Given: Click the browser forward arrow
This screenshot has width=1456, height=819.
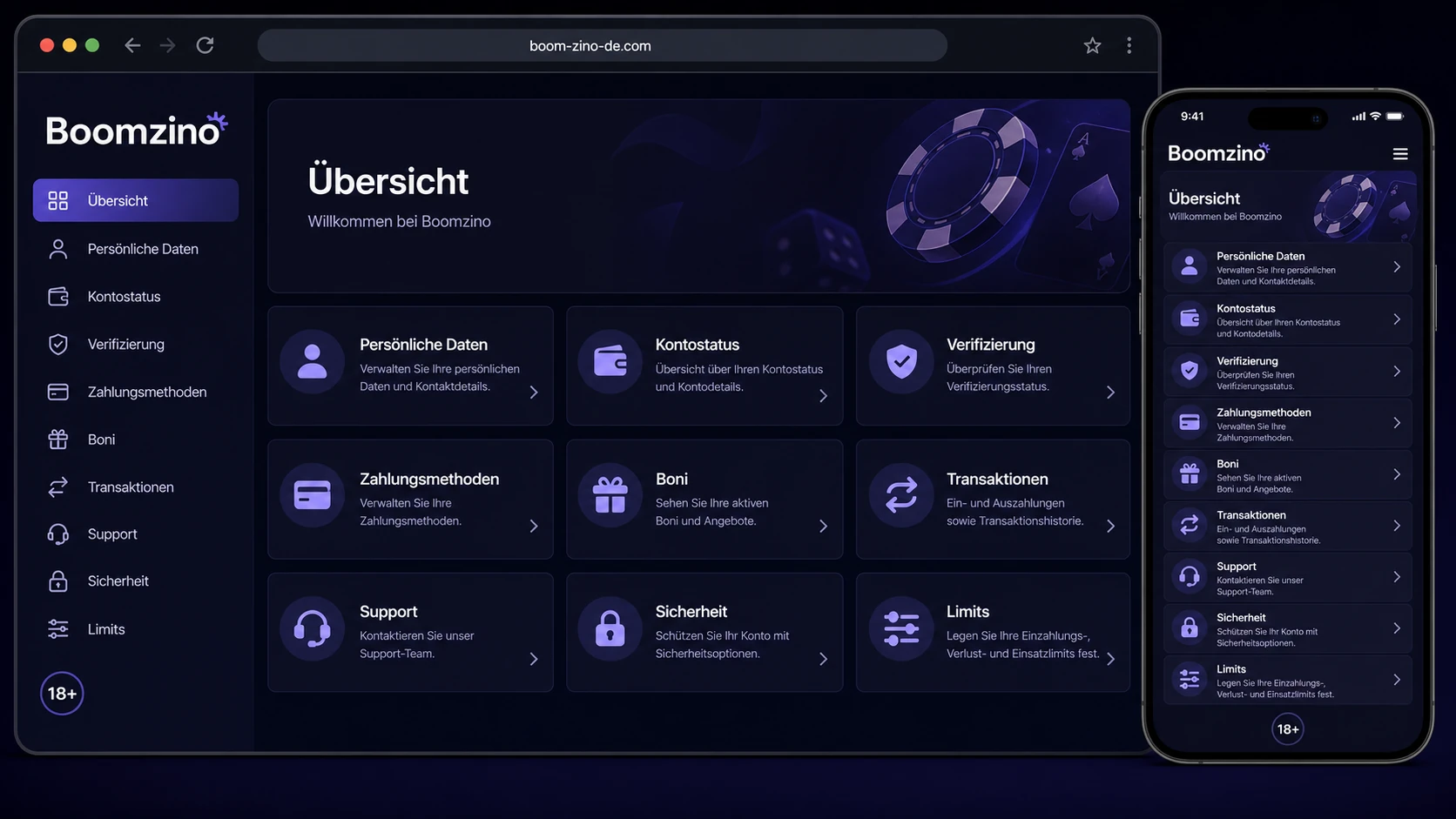Looking at the screenshot, I should (167, 45).
